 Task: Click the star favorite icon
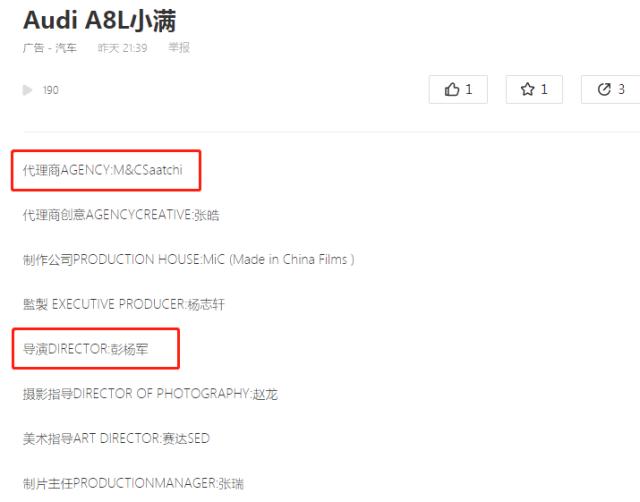[527, 89]
